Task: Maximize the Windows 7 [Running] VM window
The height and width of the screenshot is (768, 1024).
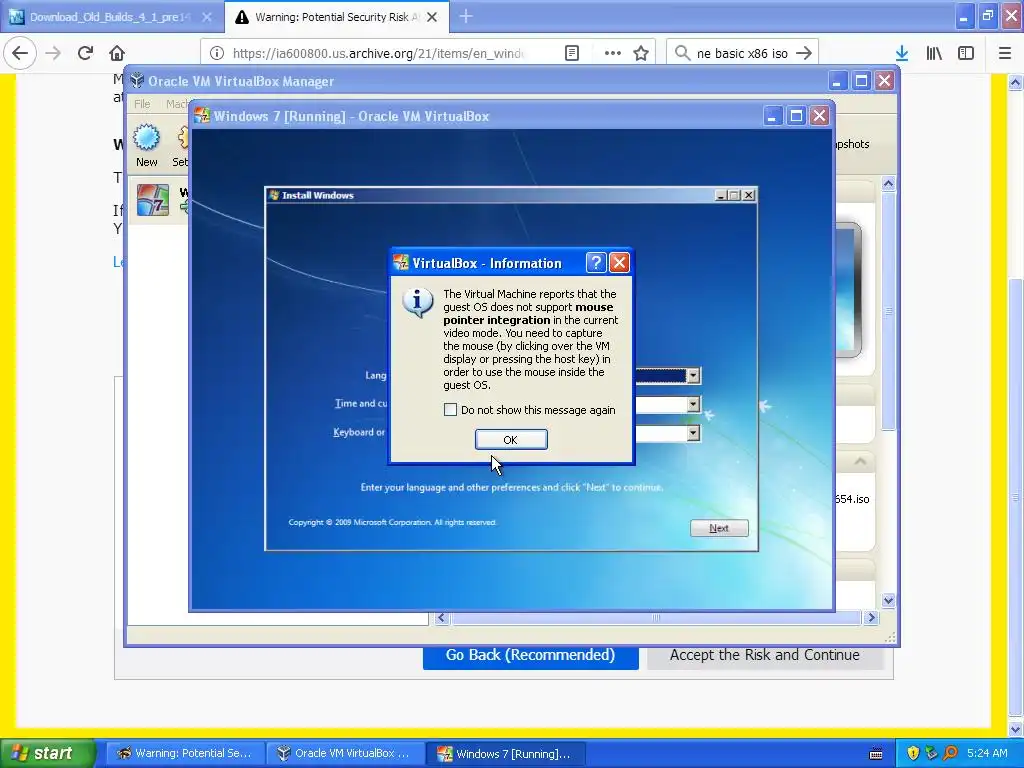Action: [x=796, y=116]
